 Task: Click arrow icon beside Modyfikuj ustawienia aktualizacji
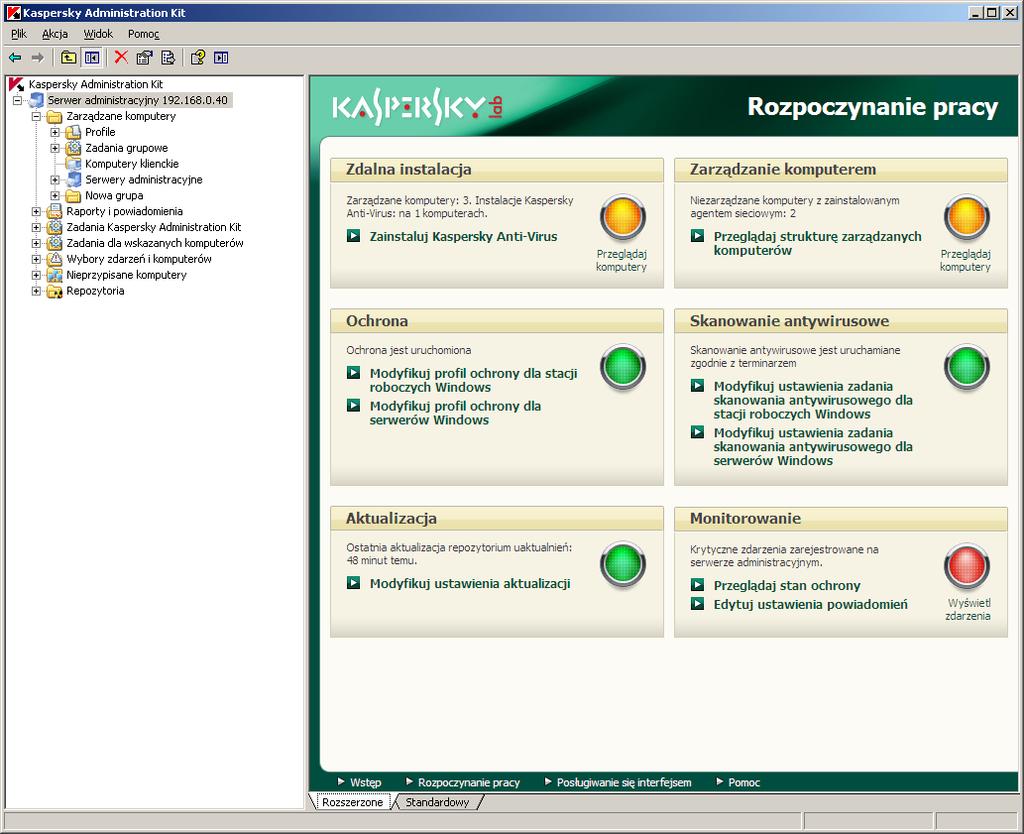pyautogui.click(x=353, y=583)
